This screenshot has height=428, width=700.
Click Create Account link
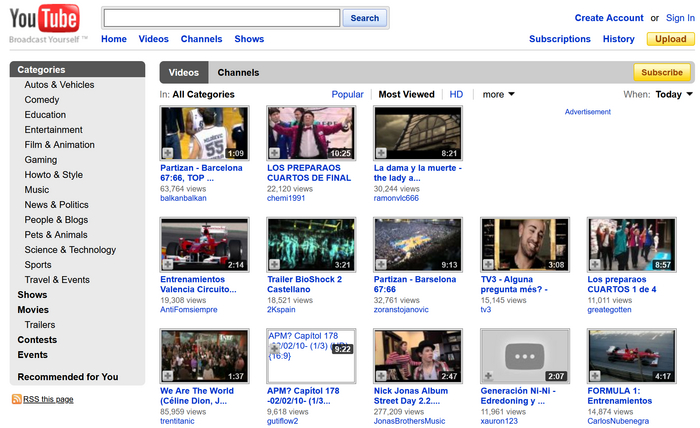click(609, 18)
